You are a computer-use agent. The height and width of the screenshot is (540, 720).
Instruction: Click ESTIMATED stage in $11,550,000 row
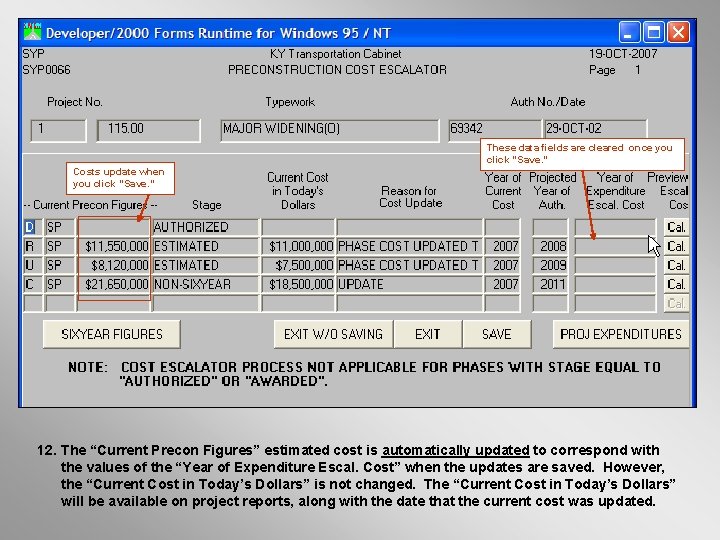pyautogui.click(x=206, y=247)
